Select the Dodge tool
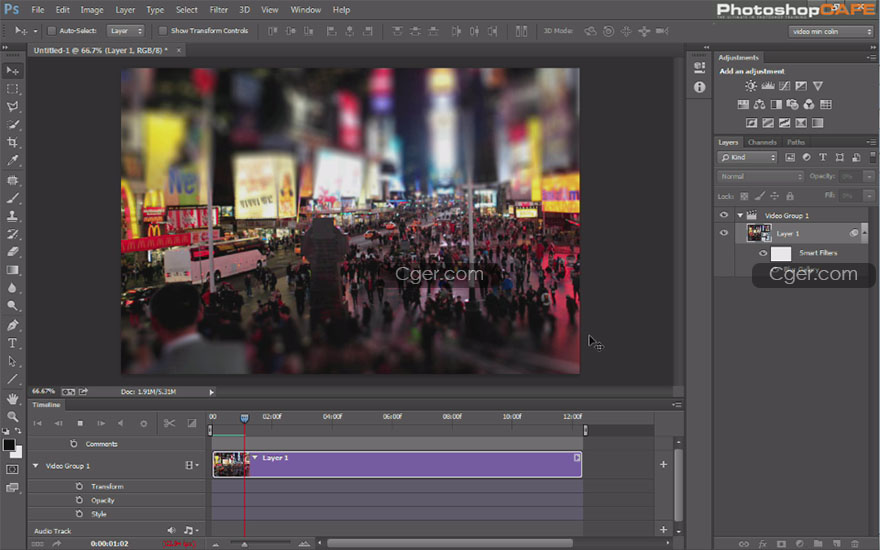880x550 pixels. 12,306
